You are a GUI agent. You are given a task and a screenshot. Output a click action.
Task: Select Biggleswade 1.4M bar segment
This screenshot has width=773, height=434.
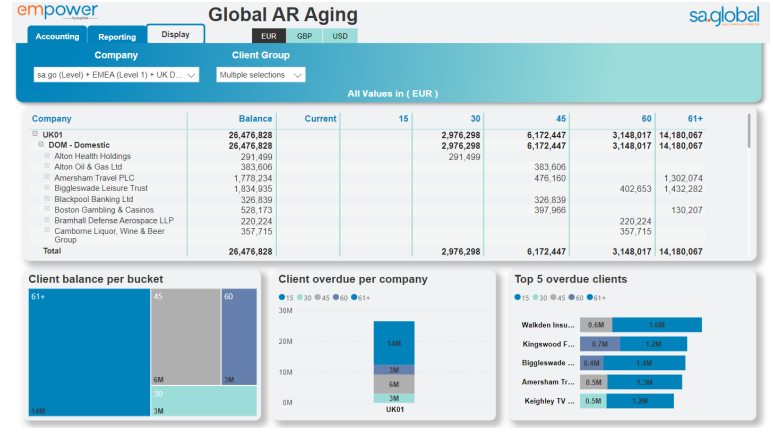pos(644,363)
